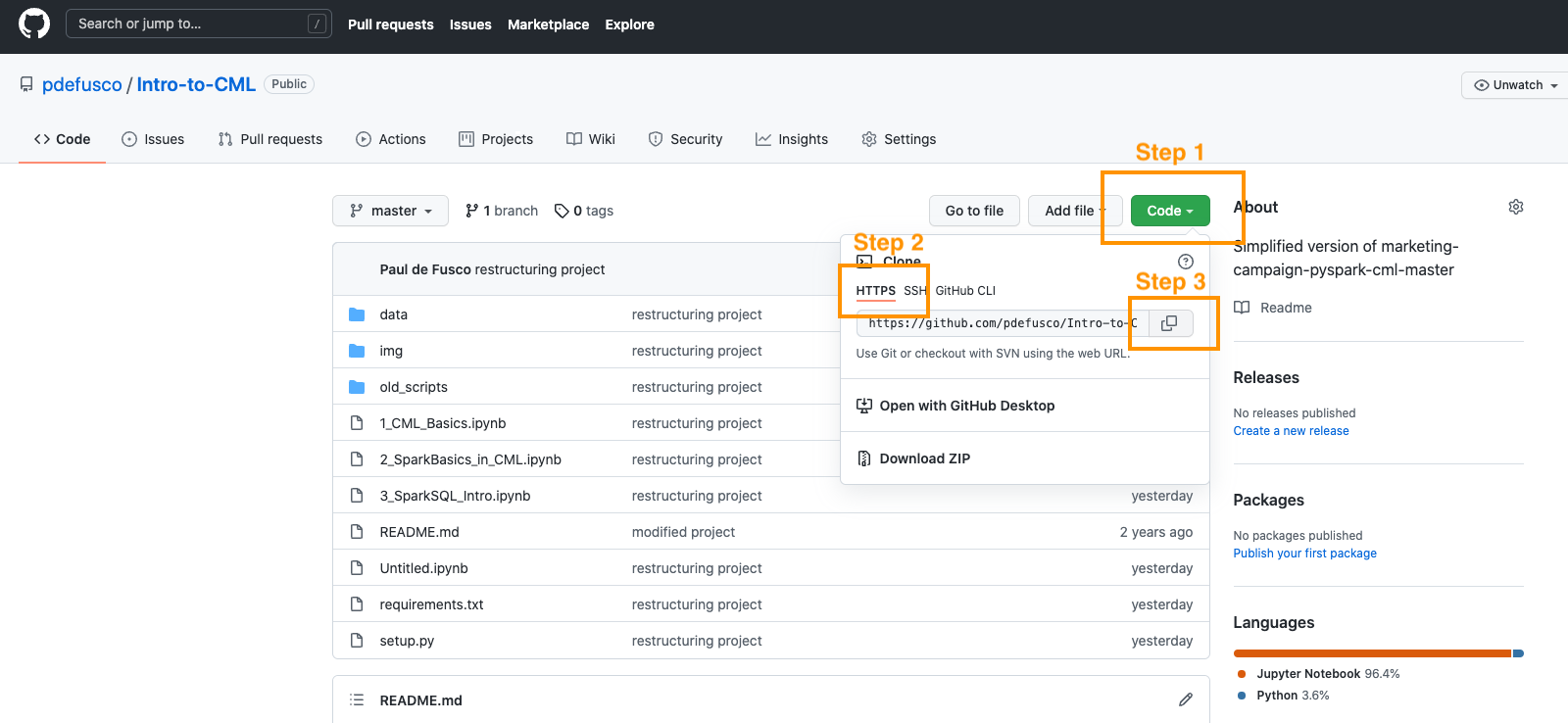Image resolution: width=1568 pixels, height=723 pixels.
Task: Click Python 3.6% language entry
Action: coord(1283,696)
